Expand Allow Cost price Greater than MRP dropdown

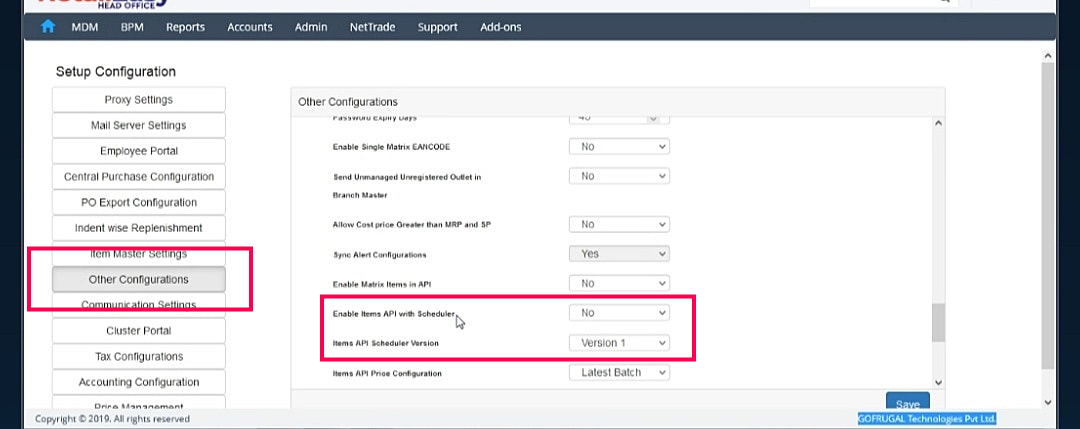pyautogui.click(x=619, y=225)
